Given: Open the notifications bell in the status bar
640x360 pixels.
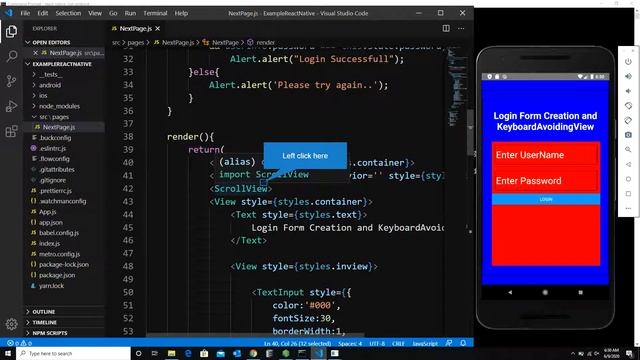Looking at the screenshot, I should pyautogui.click(x=463, y=343).
